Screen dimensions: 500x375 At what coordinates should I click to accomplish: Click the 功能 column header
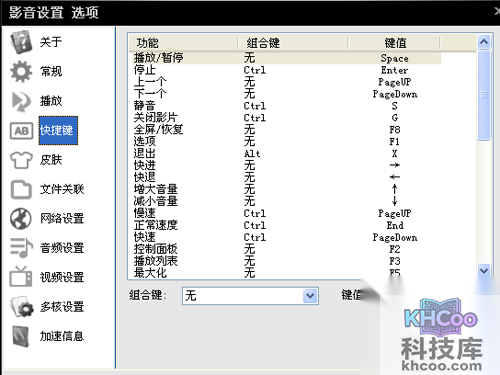point(183,43)
